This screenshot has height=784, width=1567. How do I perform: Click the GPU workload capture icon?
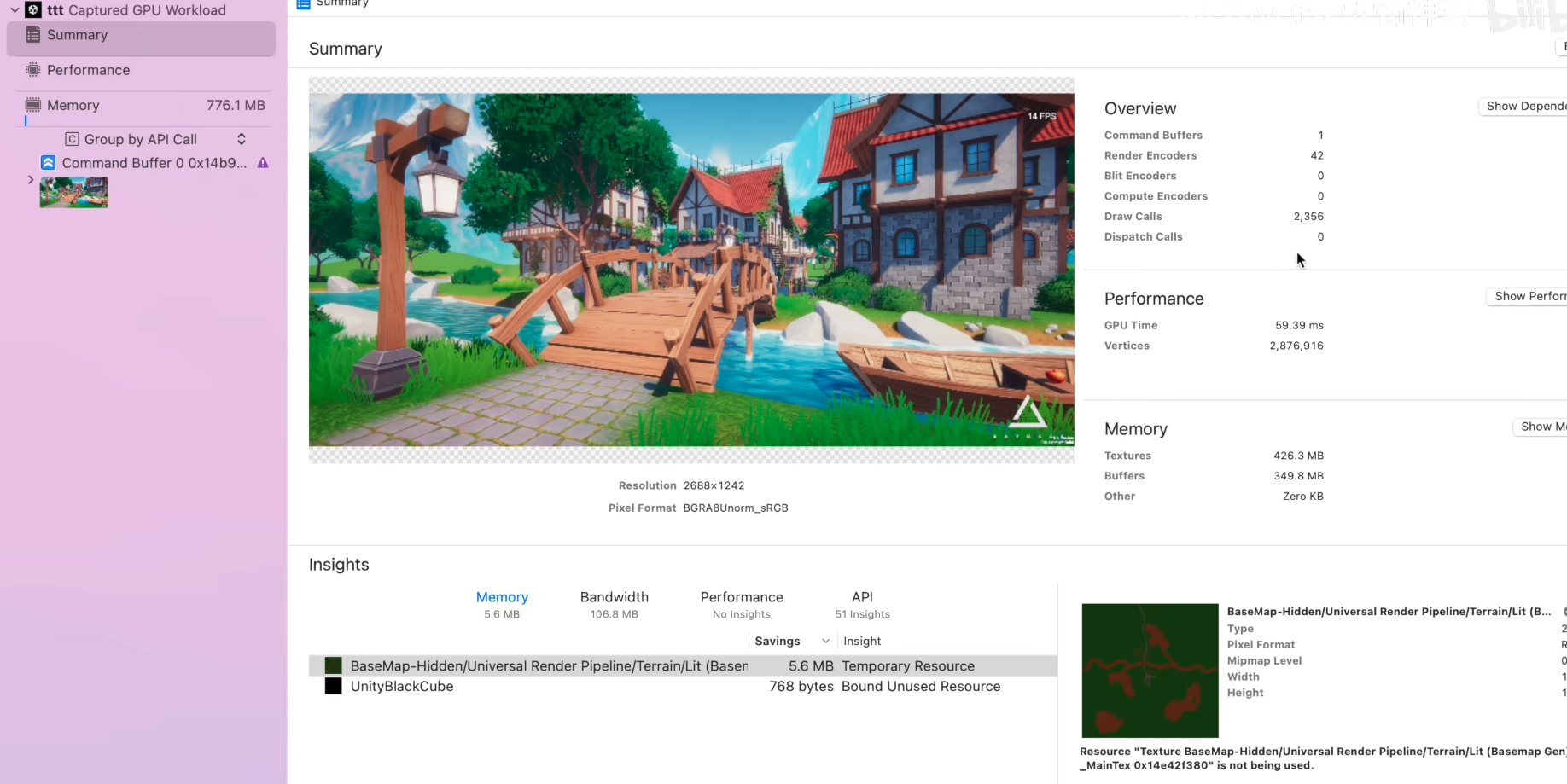pos(33,10)
